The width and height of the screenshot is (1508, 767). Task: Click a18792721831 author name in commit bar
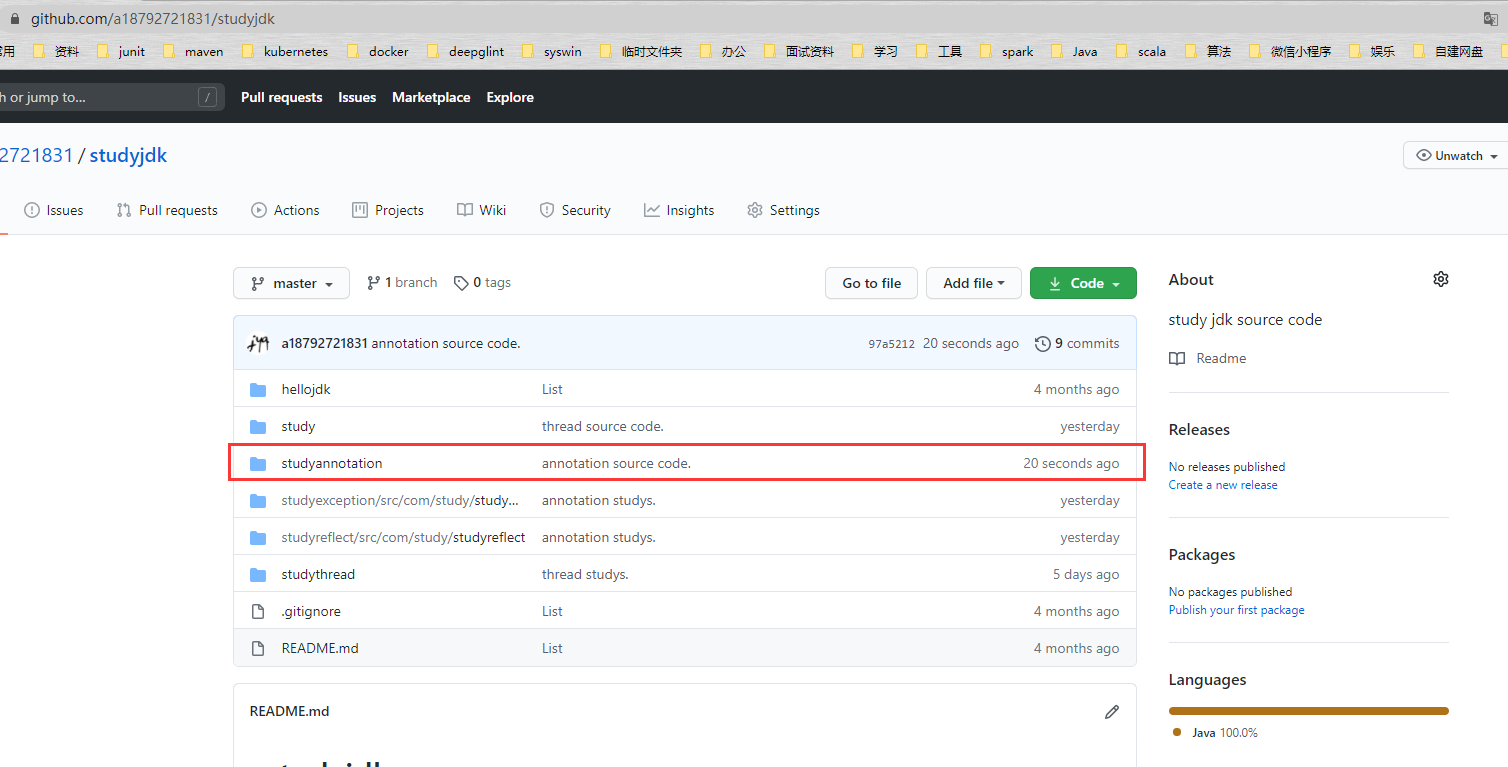(324, 344)
